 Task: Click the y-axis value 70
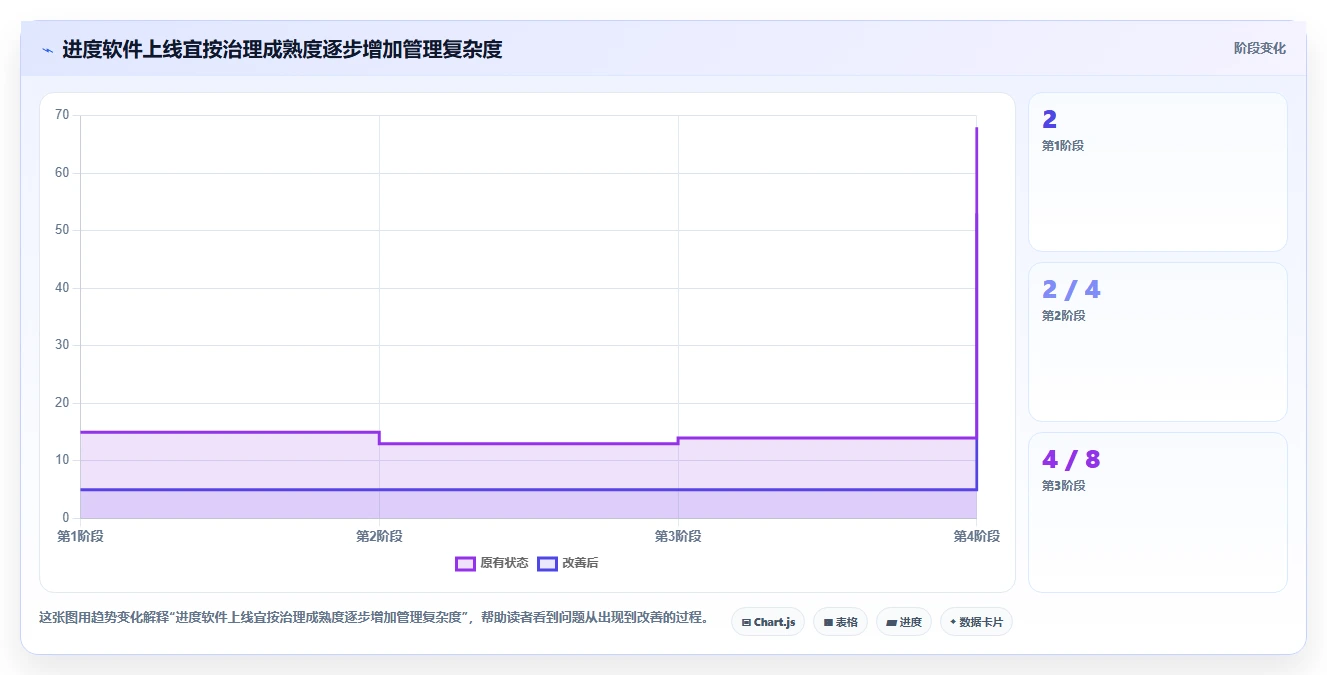pos(62,115)
